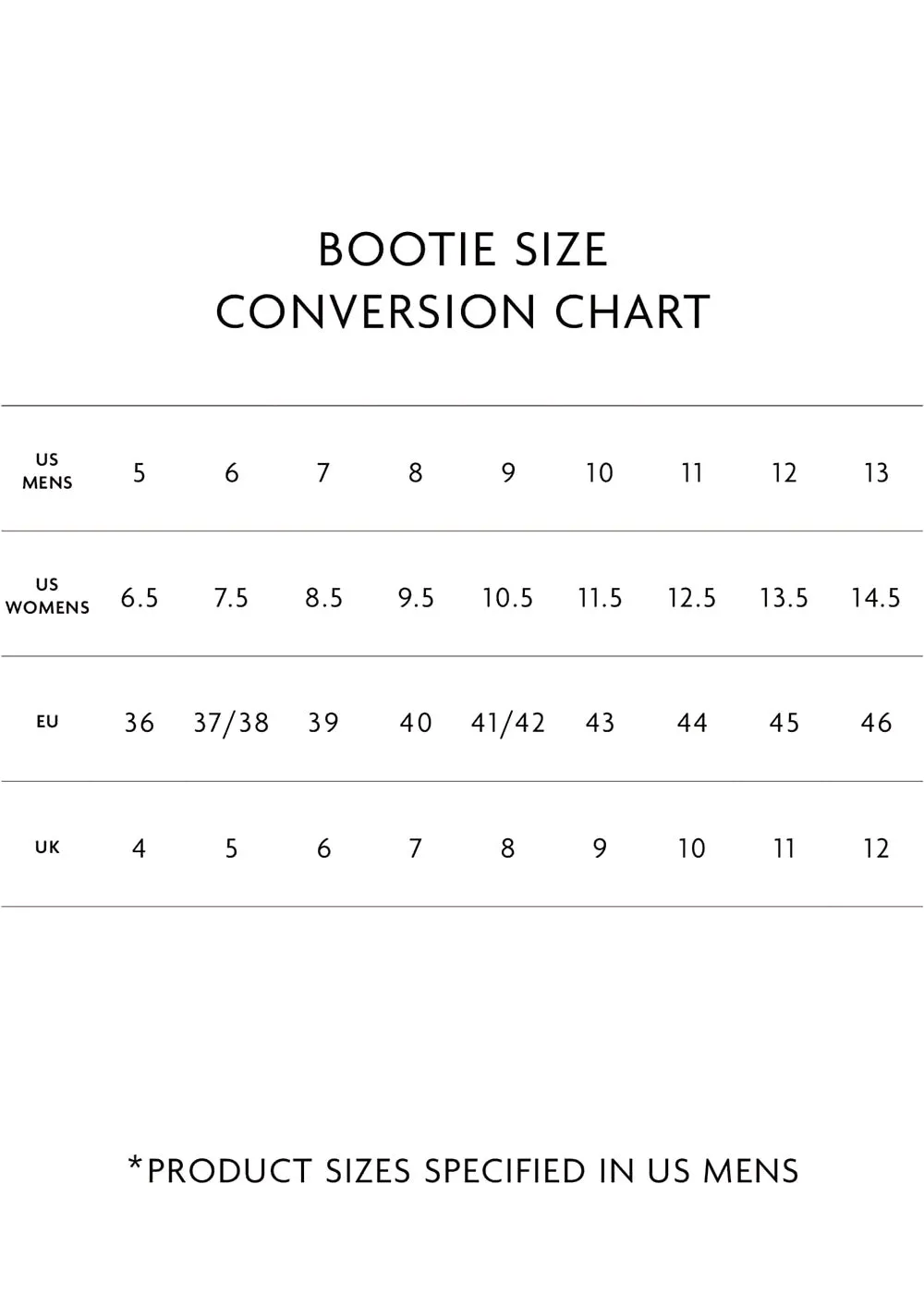Click EU size 46
The height and width of the screenshot is (1294, 924).
tap(876, 723)
